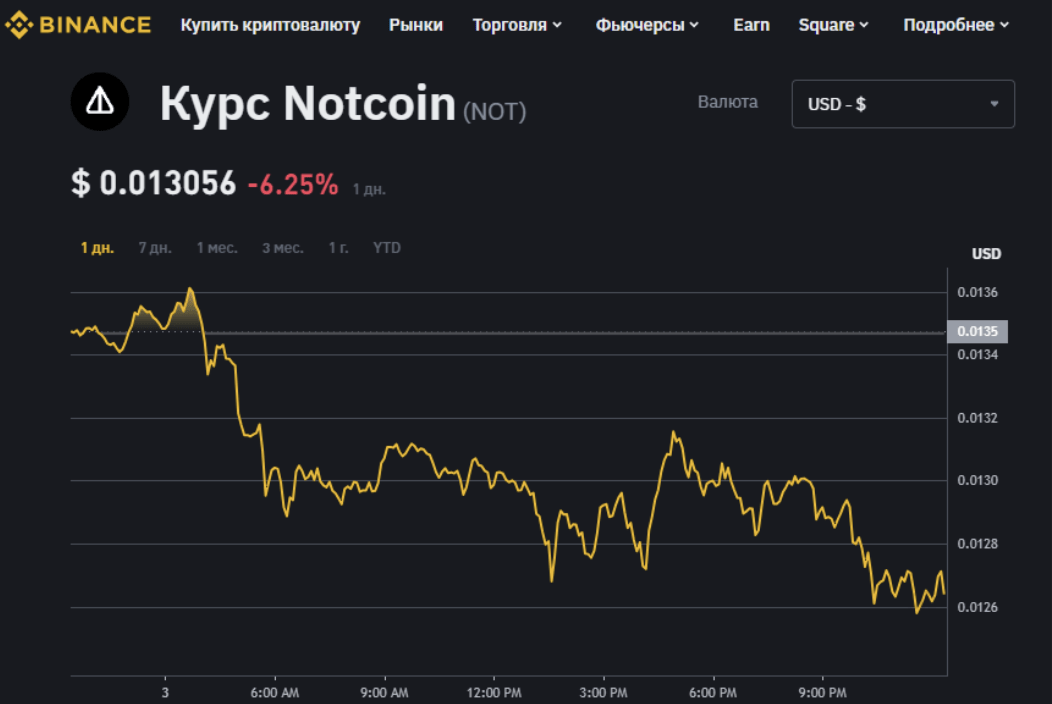This screenshot has width=1052, height=704.
Task: Open the Earn page
Action: pyautogui.click(x=751, y=25)
